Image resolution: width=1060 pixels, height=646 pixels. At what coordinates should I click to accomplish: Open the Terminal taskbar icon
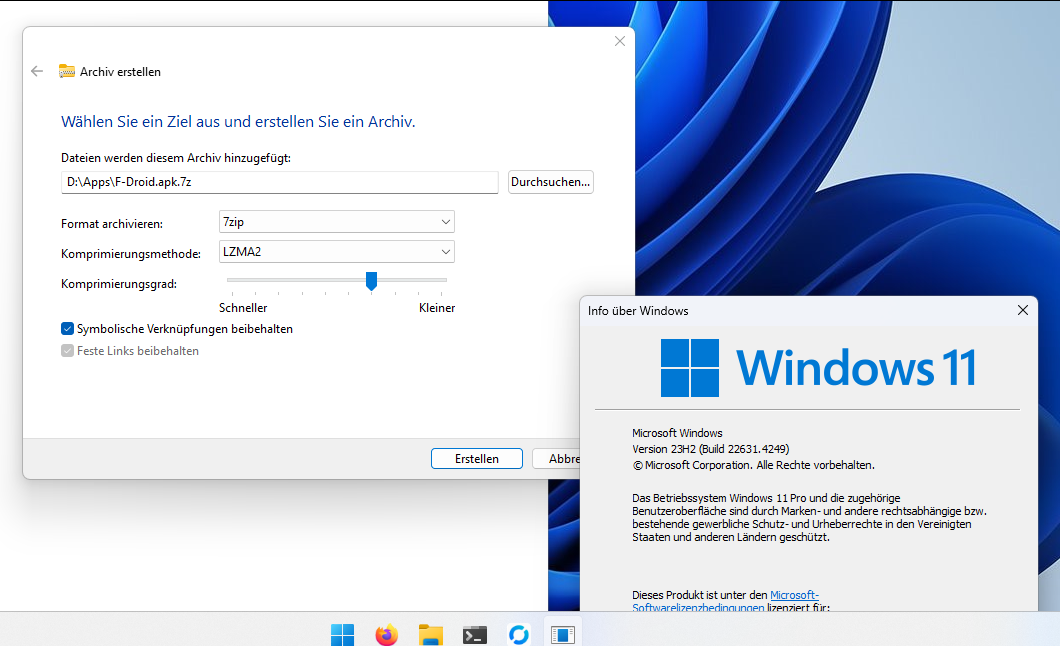click(475, 635)
